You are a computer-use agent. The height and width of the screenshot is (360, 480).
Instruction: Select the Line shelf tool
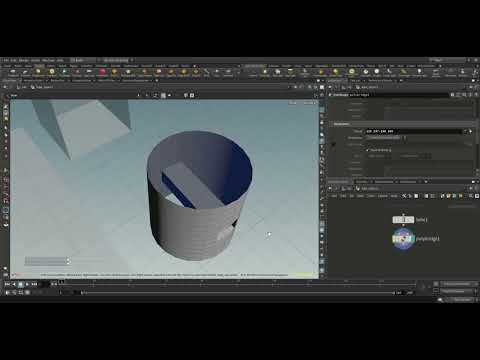(x=89, y=73)
